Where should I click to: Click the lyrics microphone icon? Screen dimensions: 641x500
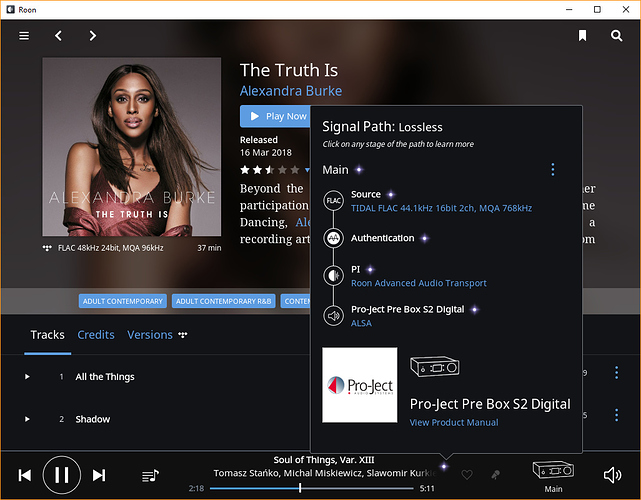click(x=495, y=475)
